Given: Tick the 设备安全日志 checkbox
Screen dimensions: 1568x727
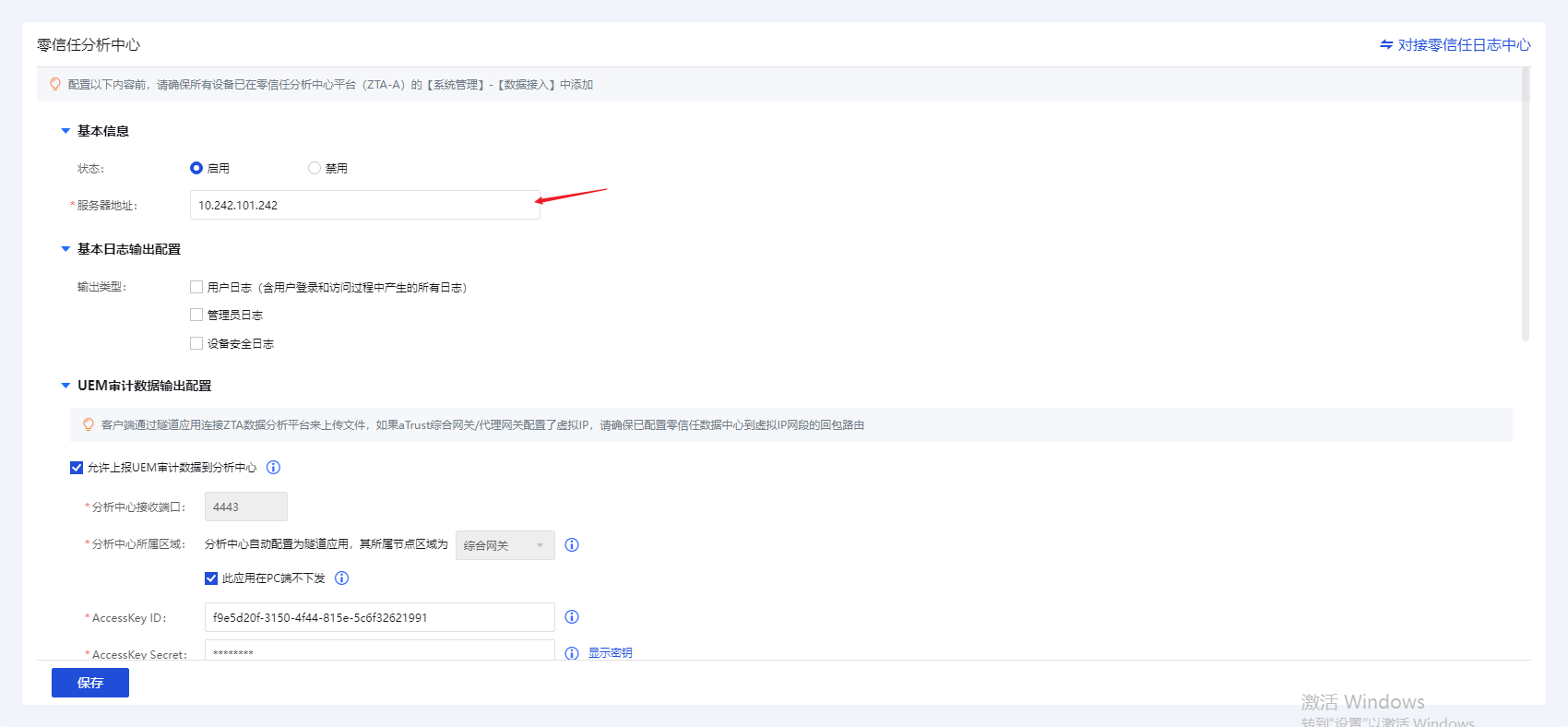Looking at the screenshot, I should pyautogui.click(x=196, y=343).
